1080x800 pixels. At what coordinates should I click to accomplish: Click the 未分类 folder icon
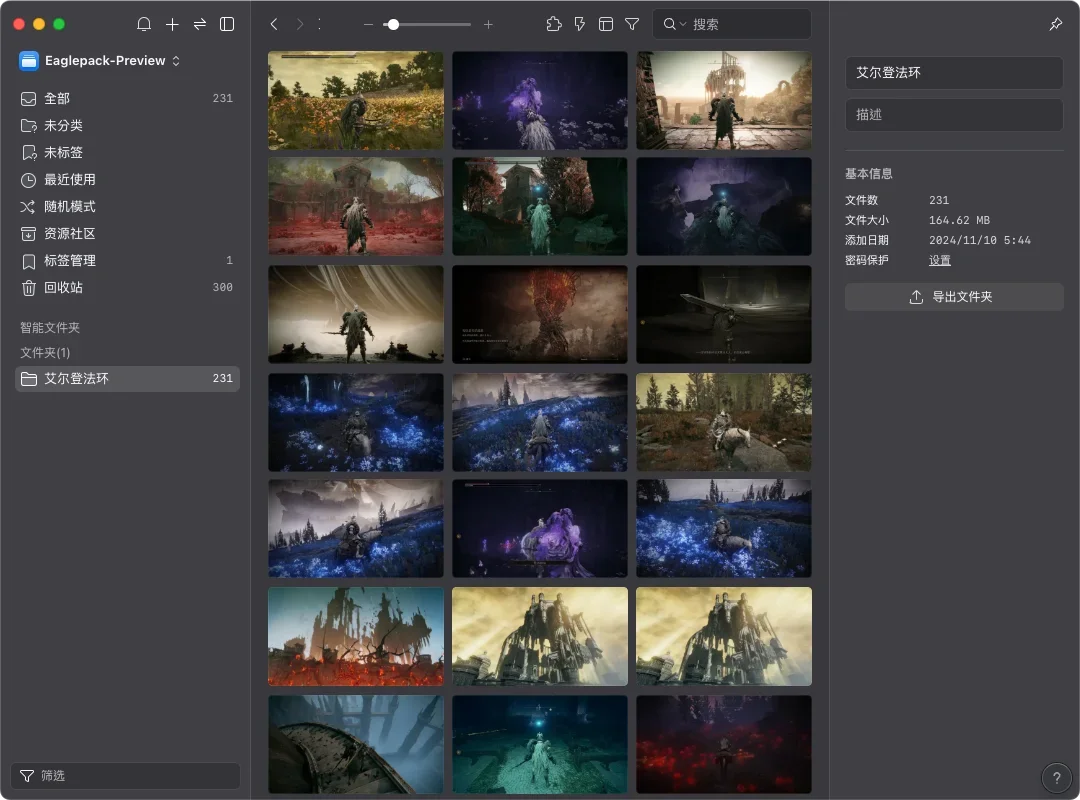[x=28, y=126]
